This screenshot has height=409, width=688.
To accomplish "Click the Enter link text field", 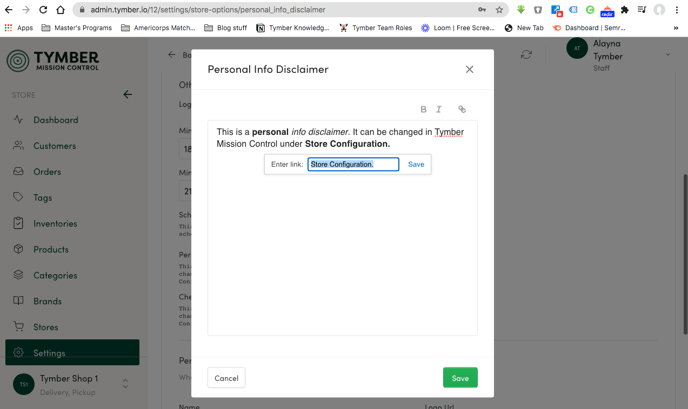I will (x=353, y=164).
